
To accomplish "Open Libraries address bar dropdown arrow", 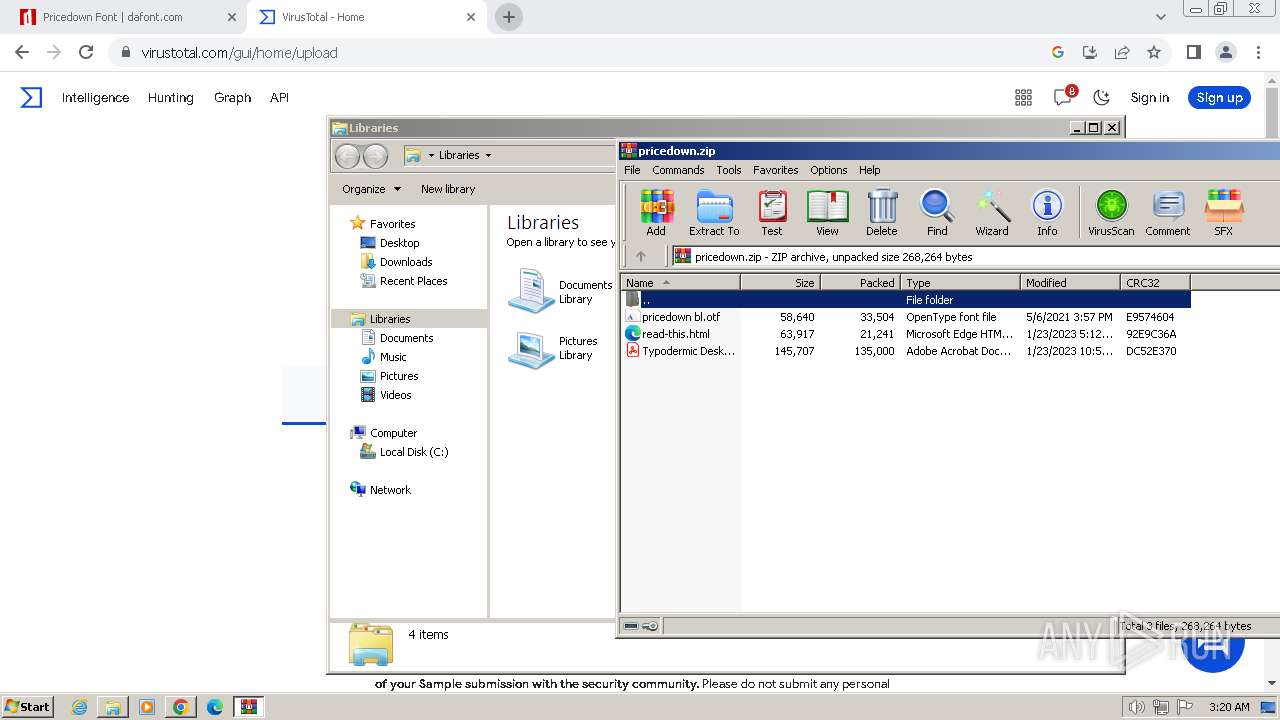I will [x=488, y=155].
